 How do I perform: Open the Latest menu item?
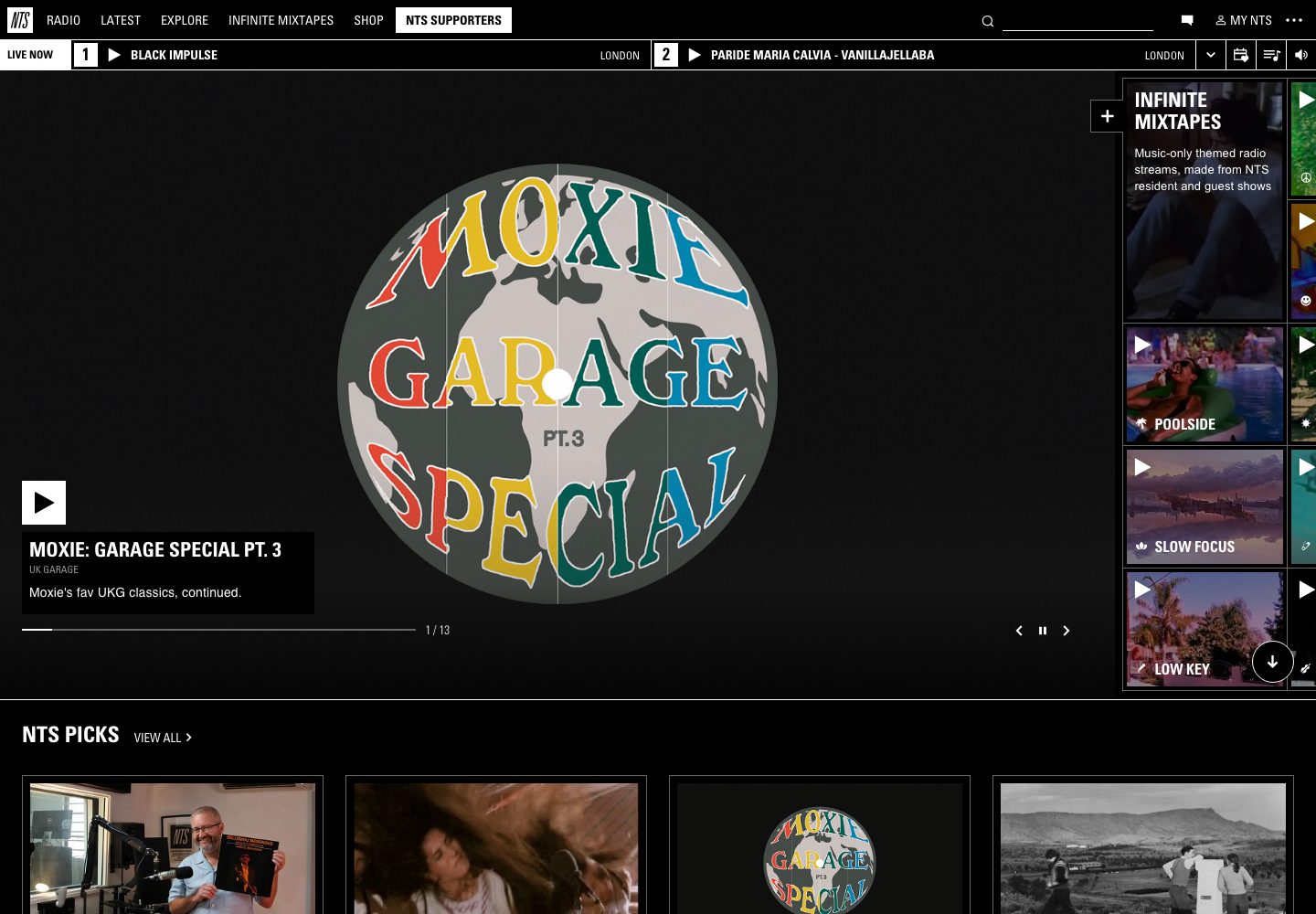[121, 20]
